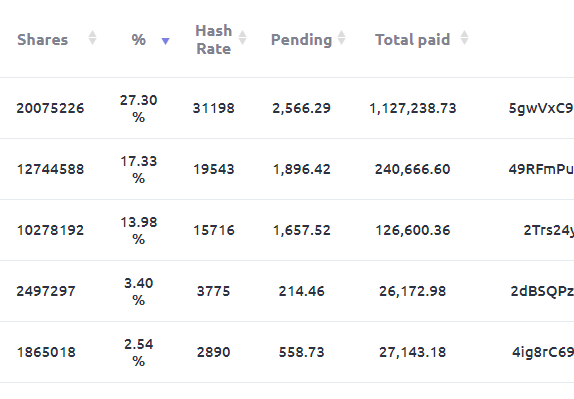
Task: Sort by Pending column arrows icon
Action: coord(341,38)
